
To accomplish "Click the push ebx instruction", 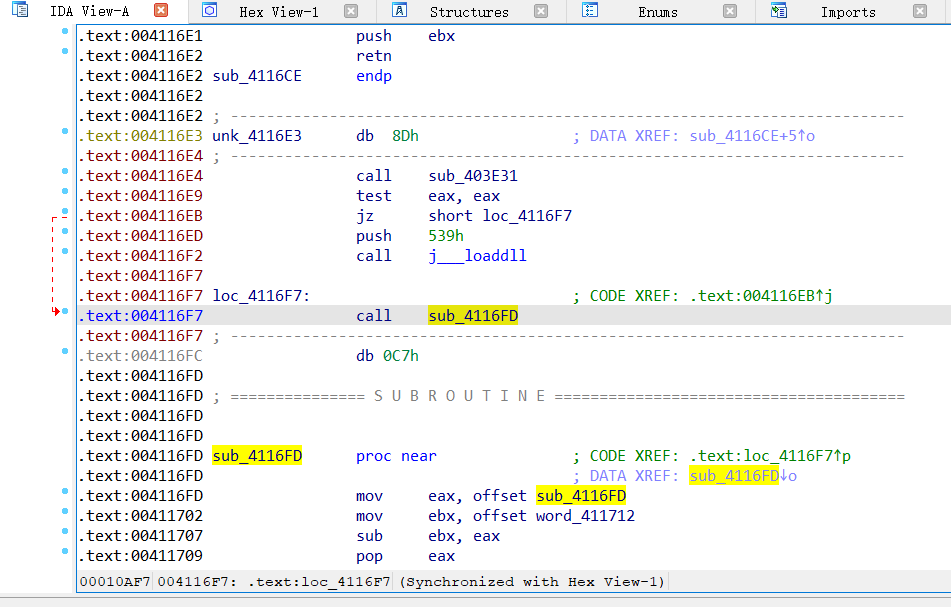I will click(x=405, y=36).
